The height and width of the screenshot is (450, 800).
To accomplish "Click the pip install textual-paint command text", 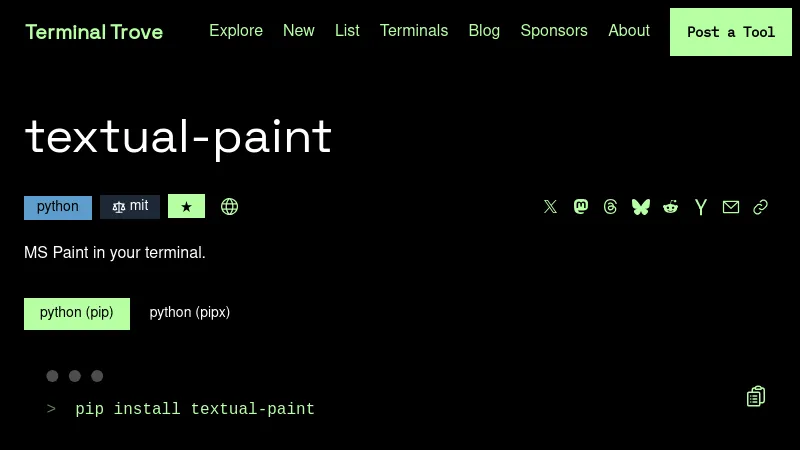I will point(195,409).
